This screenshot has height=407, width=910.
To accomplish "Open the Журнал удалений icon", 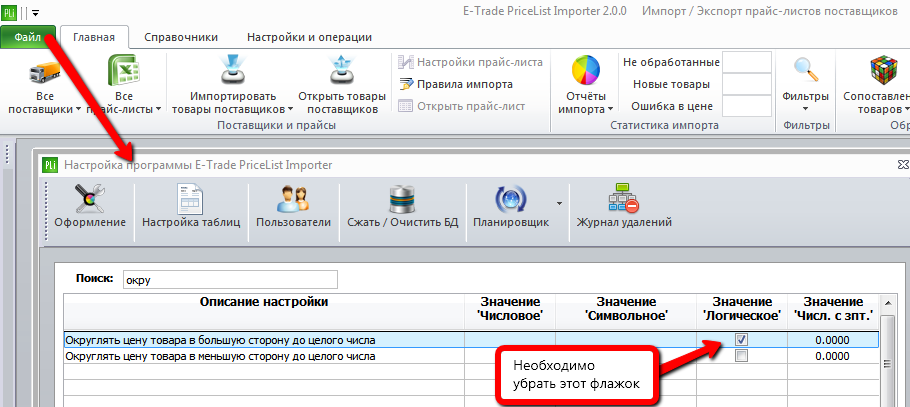I will point(624,199).
